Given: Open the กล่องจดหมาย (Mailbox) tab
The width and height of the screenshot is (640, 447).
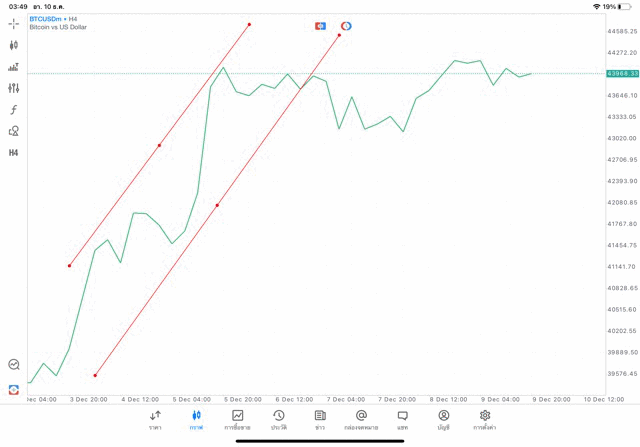Looking at the screenshot, I should click(x=361, y=419).
